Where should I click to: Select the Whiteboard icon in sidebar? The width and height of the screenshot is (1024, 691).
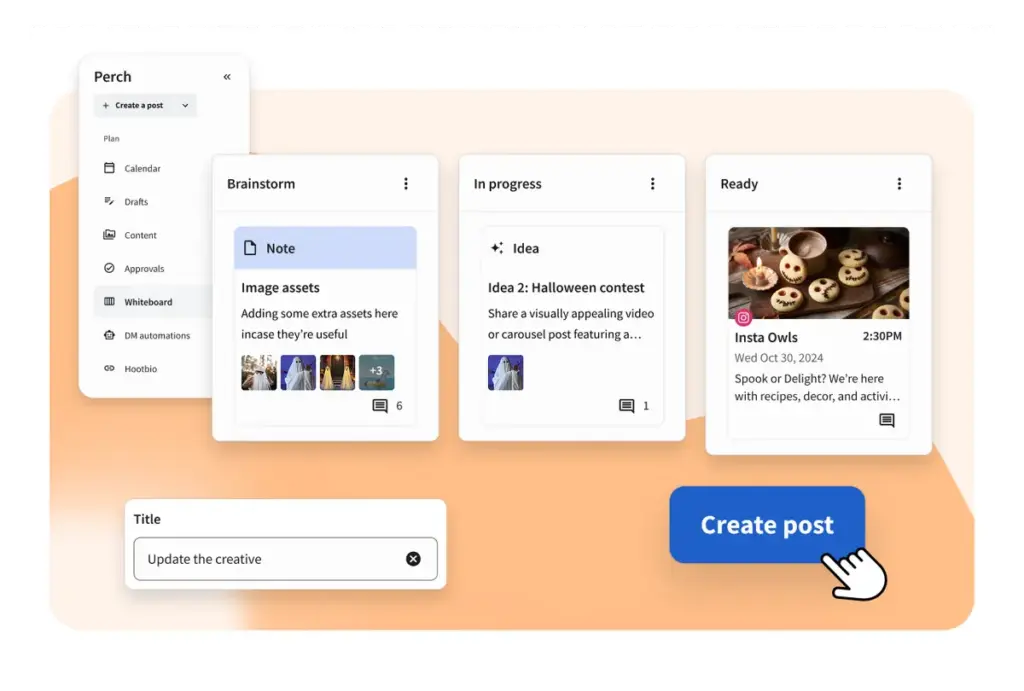click(x=109, y=301)
